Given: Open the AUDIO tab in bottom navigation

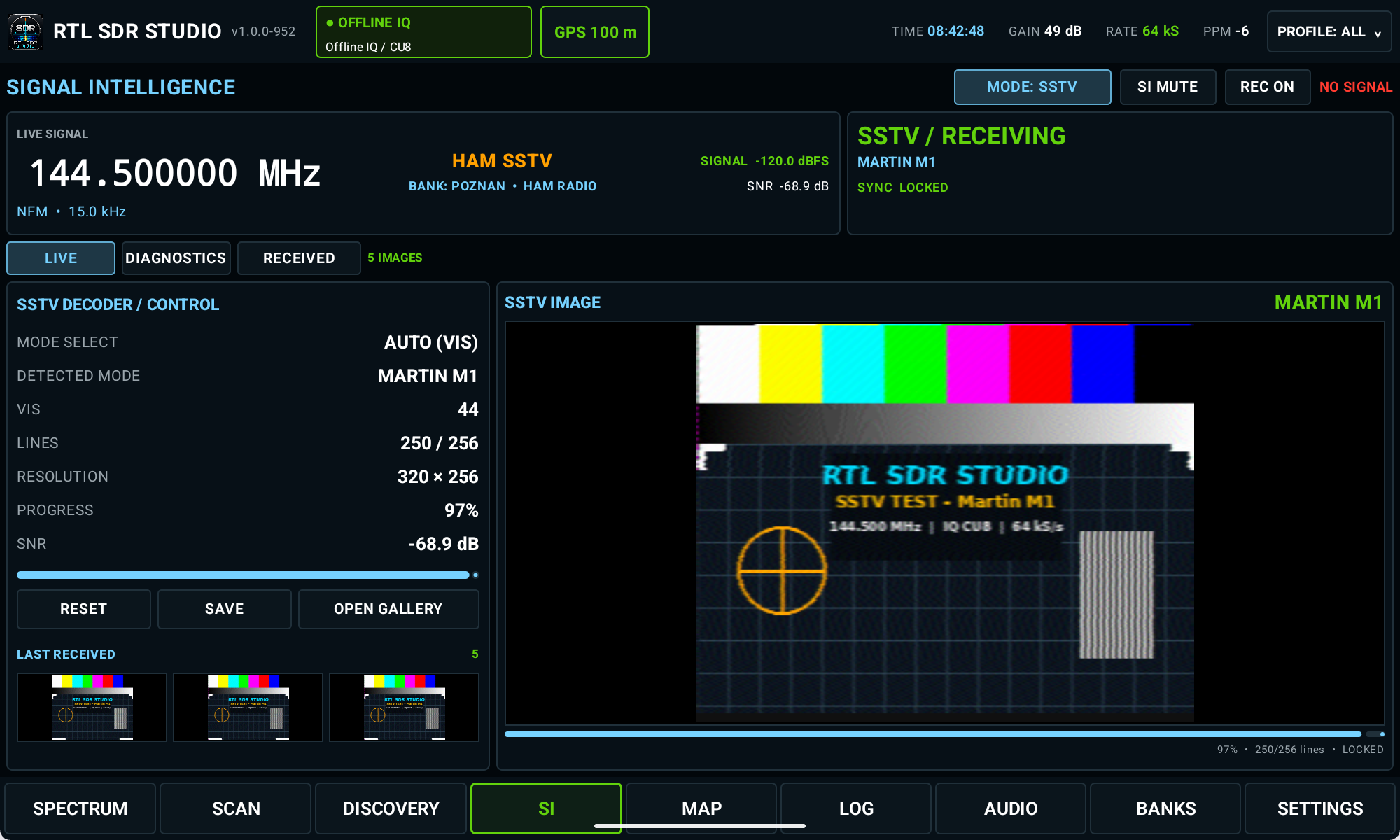Looking at the screenshot, I should click(x=1011, y=808).
